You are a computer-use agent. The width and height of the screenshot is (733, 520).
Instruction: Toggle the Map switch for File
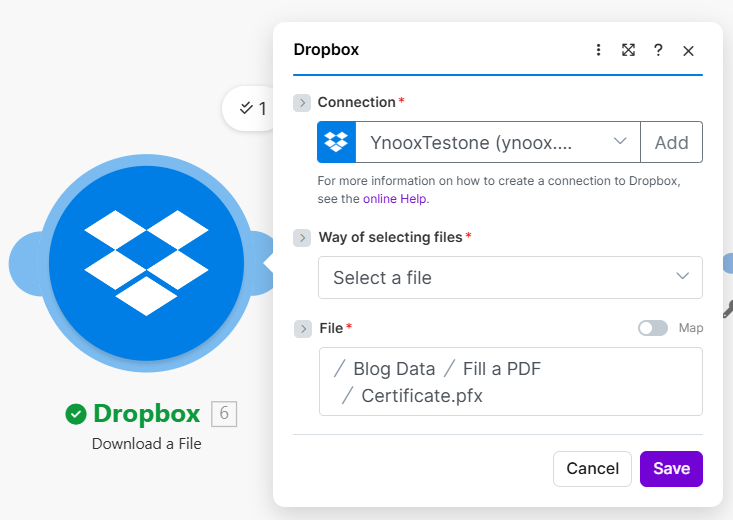[653, 328]
